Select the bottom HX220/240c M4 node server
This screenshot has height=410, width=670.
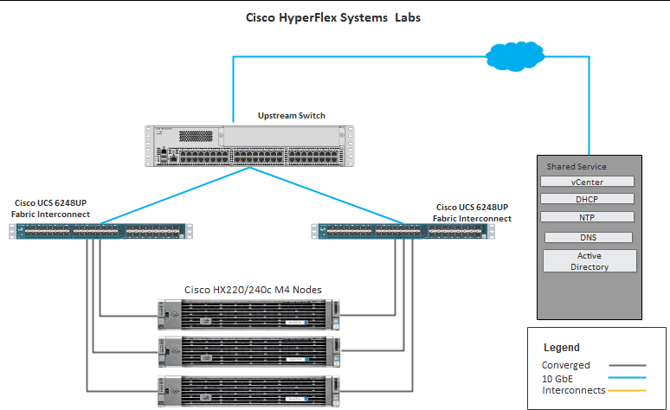tap(249, 391)
